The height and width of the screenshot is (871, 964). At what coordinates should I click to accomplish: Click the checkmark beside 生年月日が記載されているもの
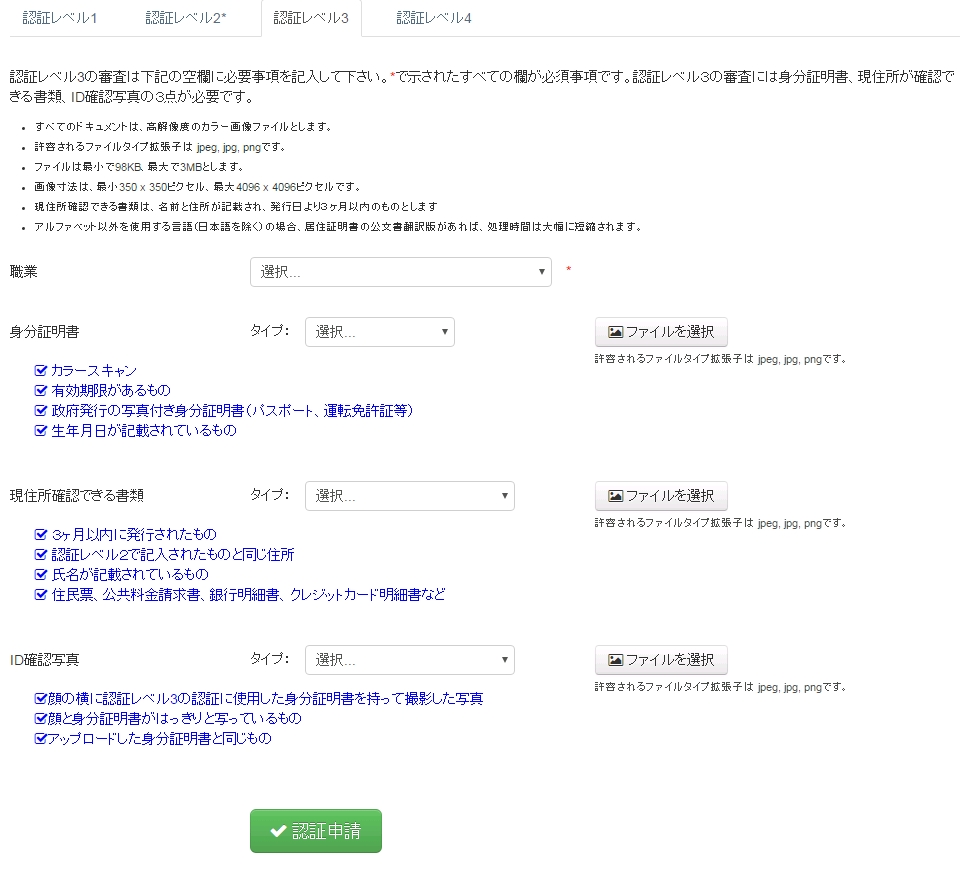click(x=41, y=431)
